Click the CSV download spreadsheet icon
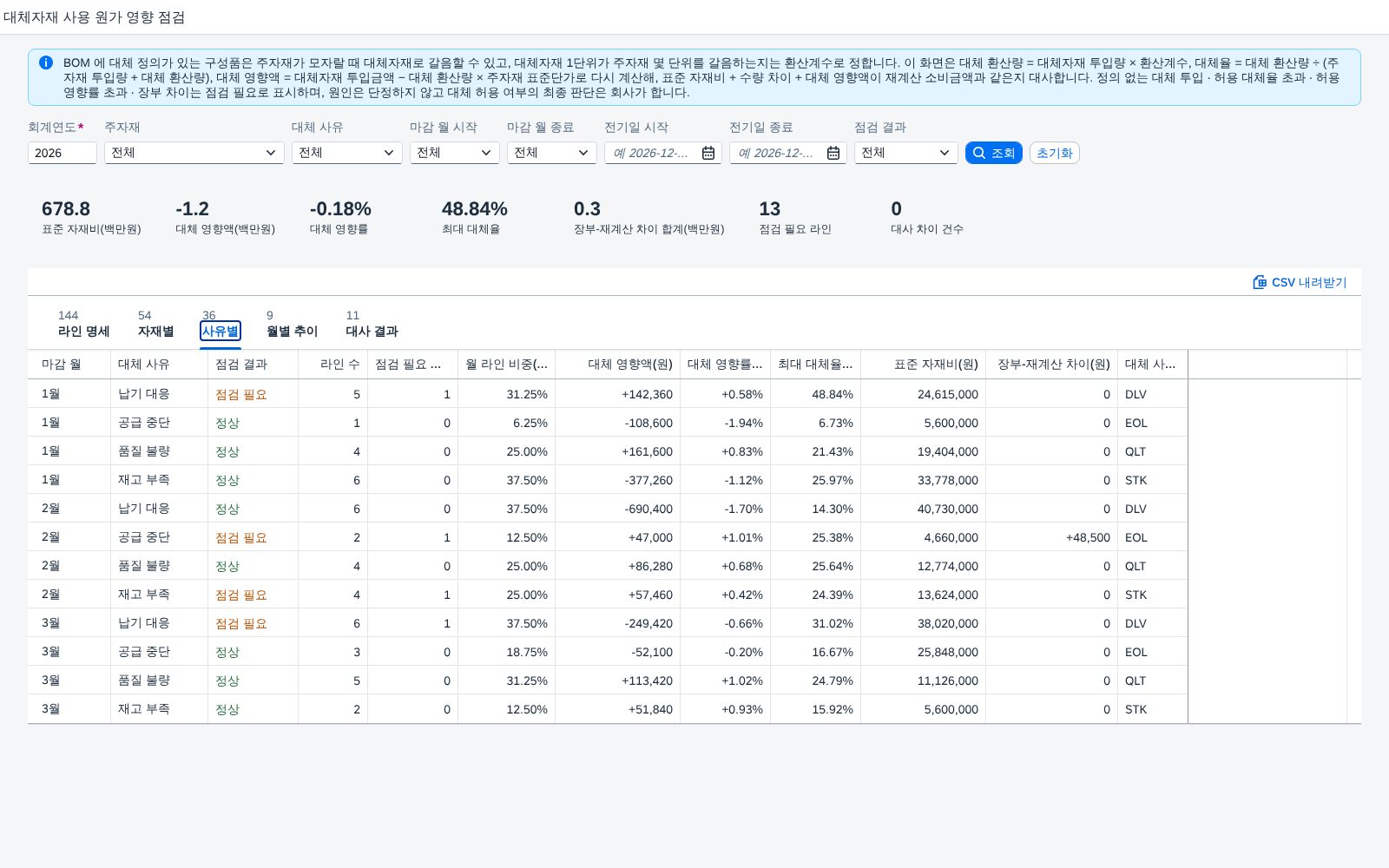The height and width of the screenshot is (868, 1389). 1260,282
